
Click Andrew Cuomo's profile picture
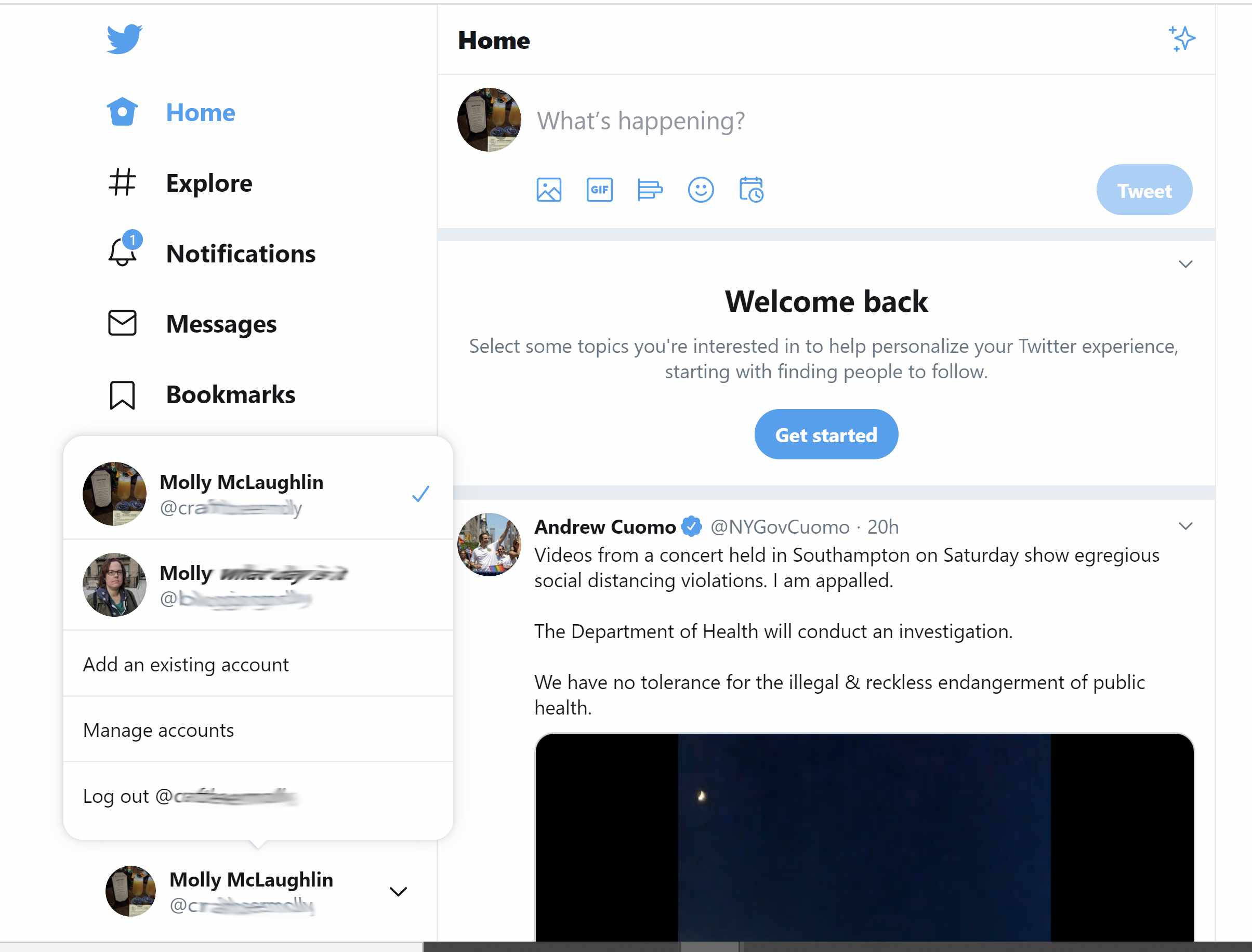[x=489, y=545]
